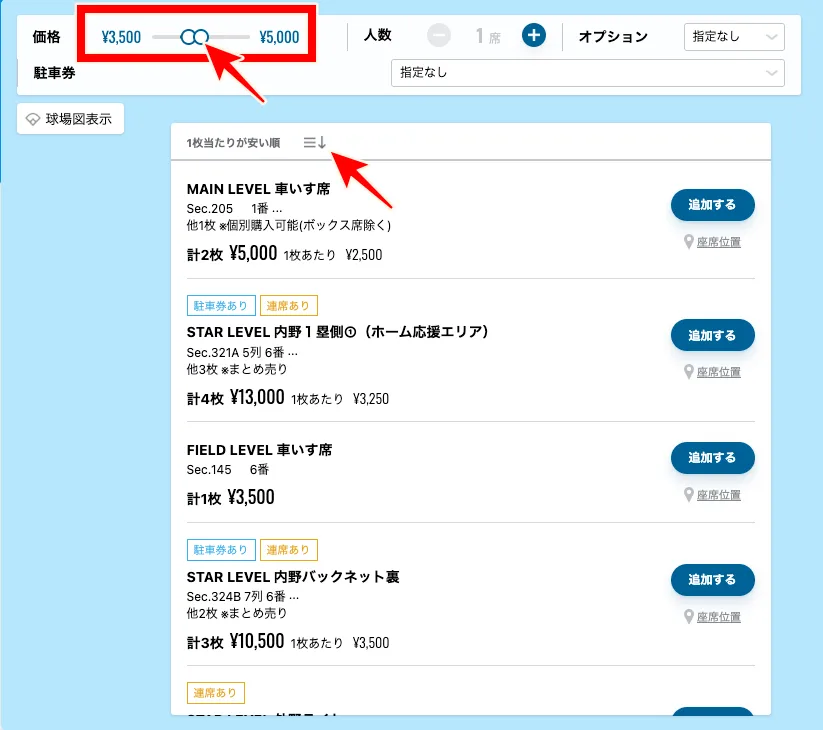Screen dimensions: 823x730
Task: Add STAR LEVEL 内野1塁側 ticket
Action: coord(712,335)
